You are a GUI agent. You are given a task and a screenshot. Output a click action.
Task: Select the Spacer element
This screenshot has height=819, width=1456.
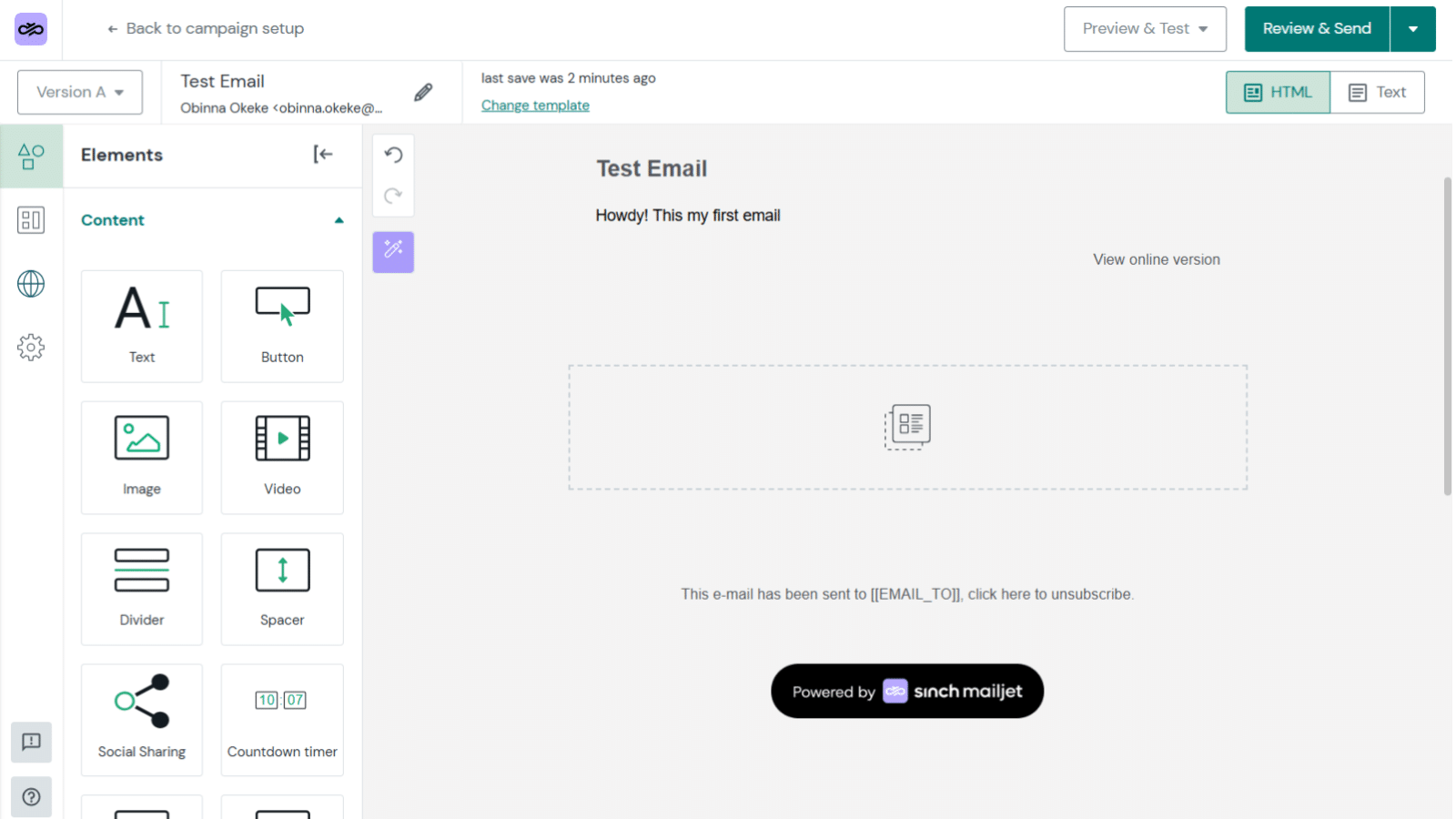[x=282, y=589]
